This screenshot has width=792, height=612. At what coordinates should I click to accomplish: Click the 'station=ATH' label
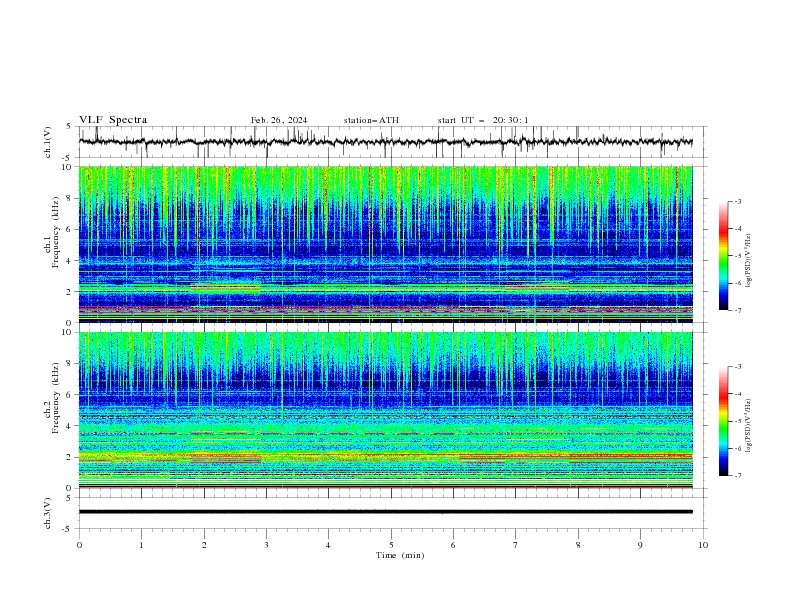point(371,120)
